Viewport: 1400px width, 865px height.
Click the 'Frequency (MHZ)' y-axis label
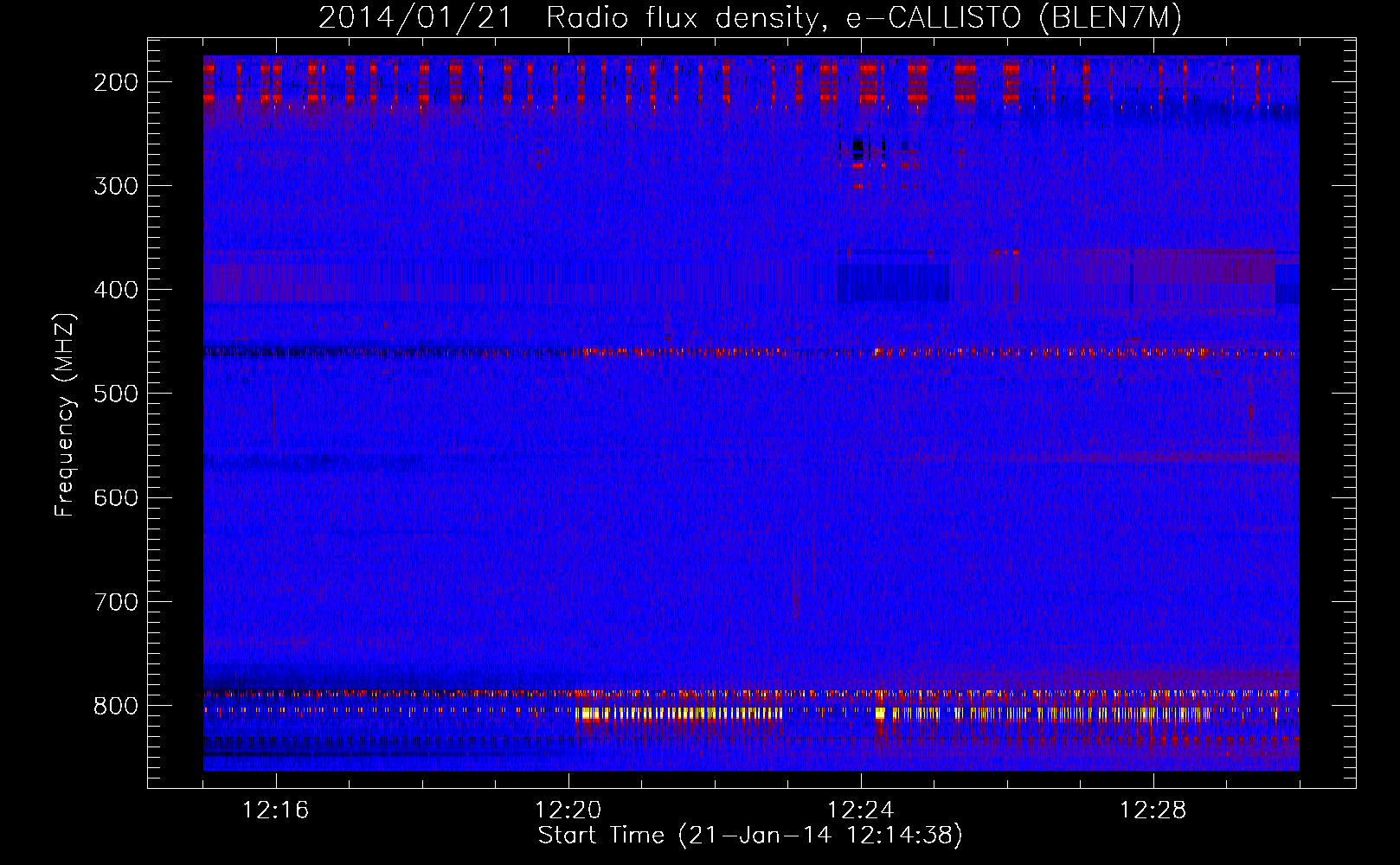point(65,414)
